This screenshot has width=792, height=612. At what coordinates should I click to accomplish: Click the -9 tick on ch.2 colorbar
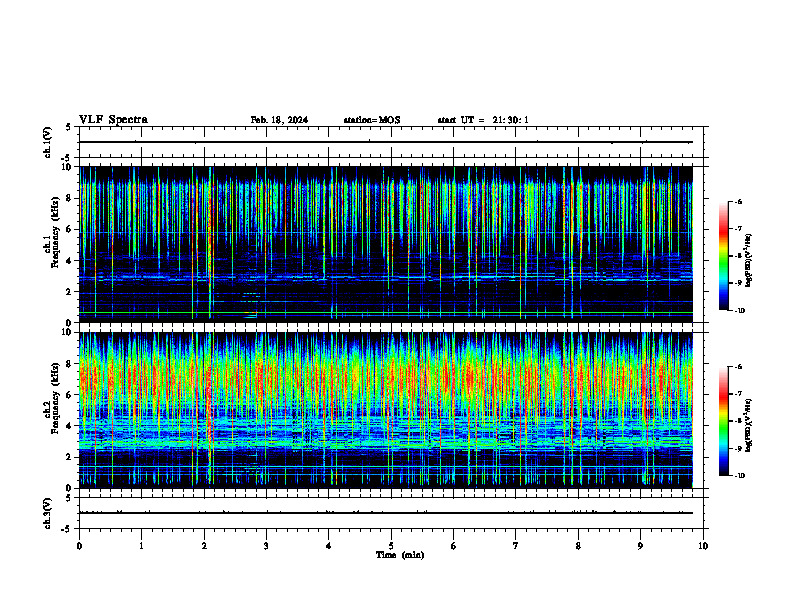click(x=739, y=448)
